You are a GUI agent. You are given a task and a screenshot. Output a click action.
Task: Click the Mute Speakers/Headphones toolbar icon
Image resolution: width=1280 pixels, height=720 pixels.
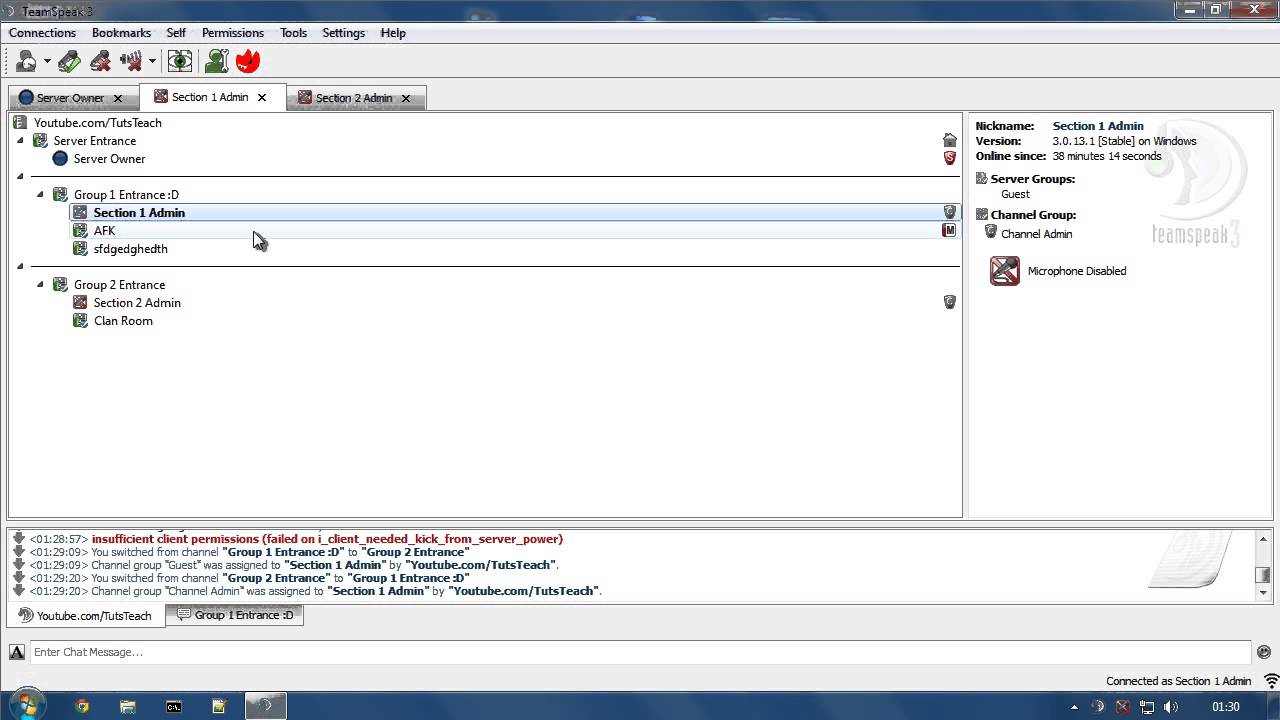click(x=130, y=61)
